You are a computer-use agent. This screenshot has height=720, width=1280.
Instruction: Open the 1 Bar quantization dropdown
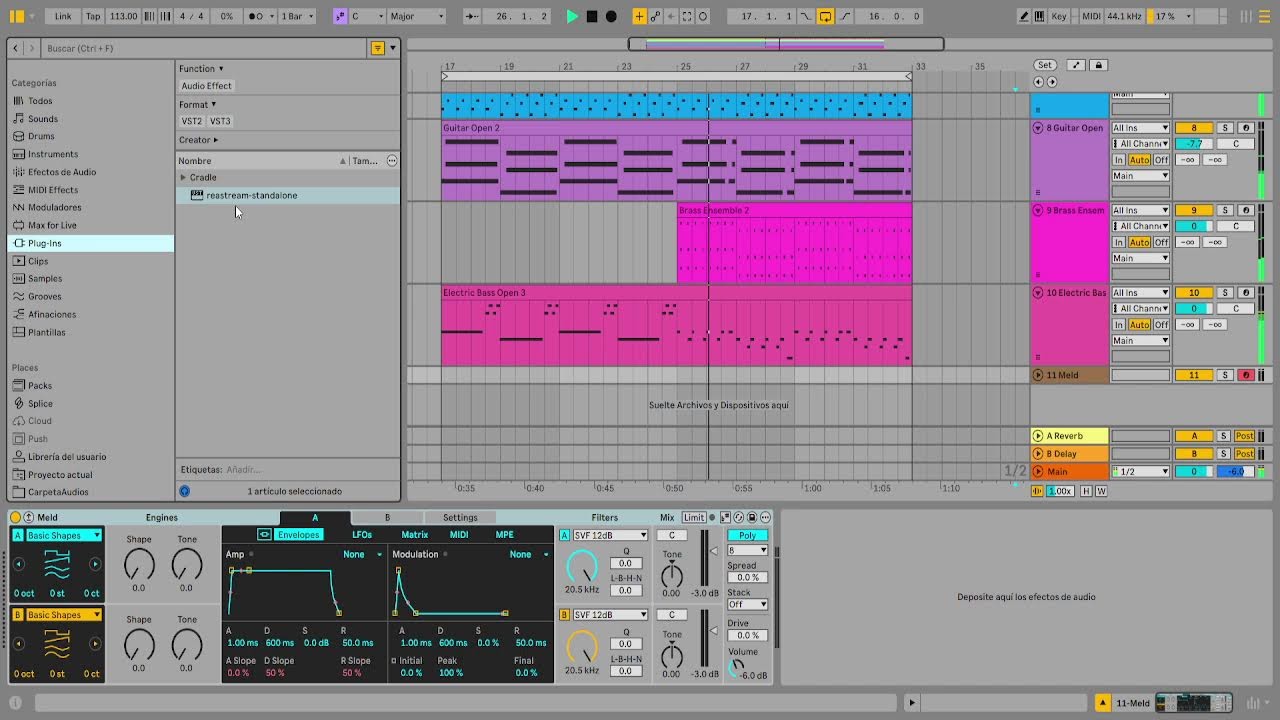tap(297, 16)
